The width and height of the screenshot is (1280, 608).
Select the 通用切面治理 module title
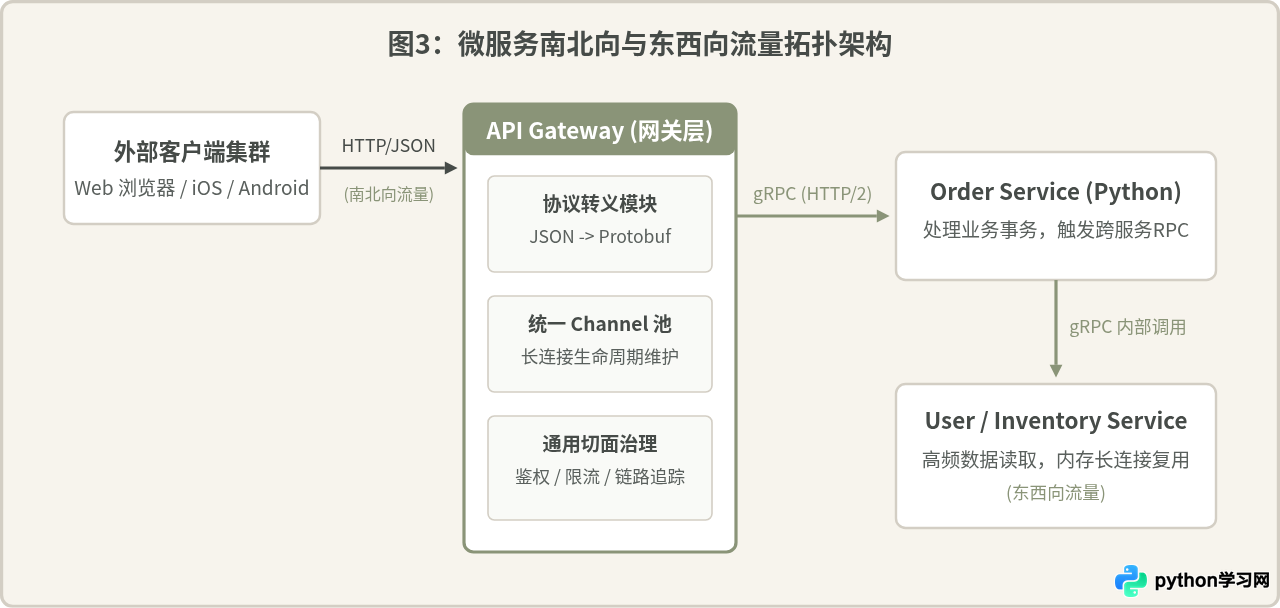pos(600,444)
